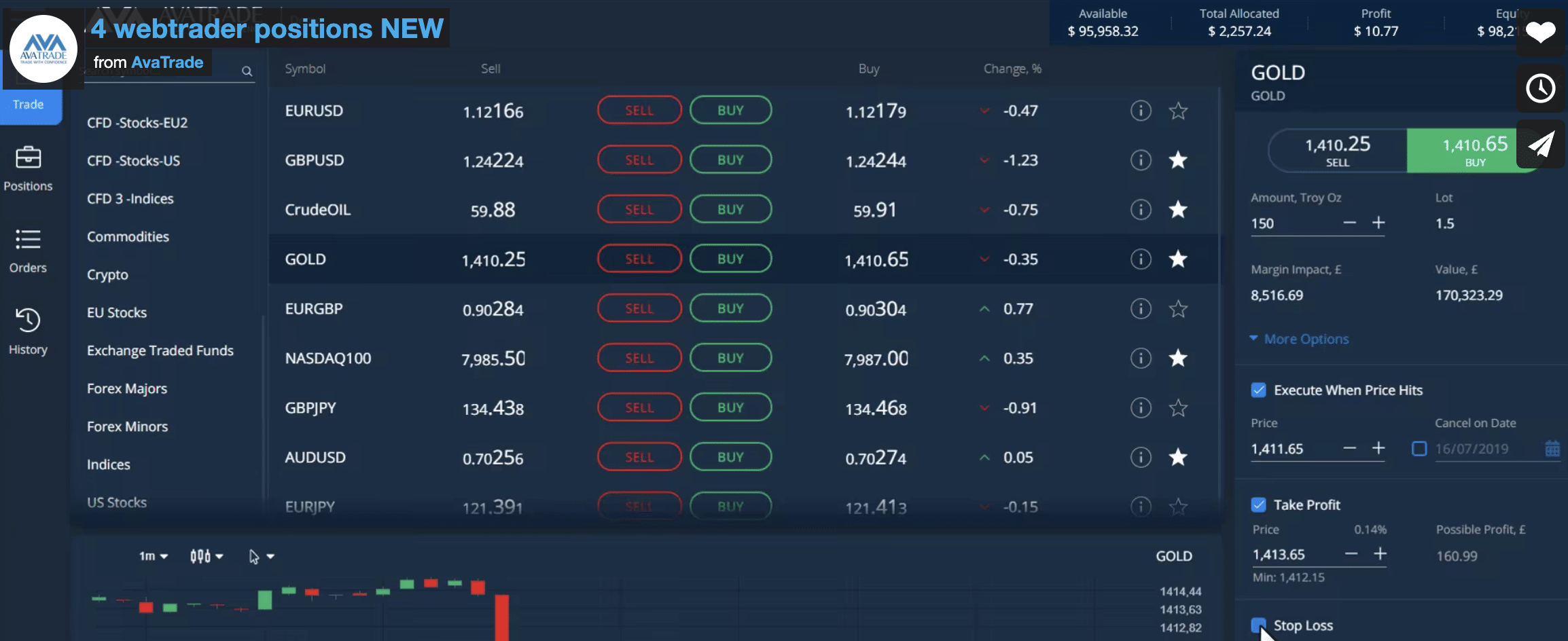Increase Take Profit price with plus
1568x641 pixels.
tap(1380, 555)
